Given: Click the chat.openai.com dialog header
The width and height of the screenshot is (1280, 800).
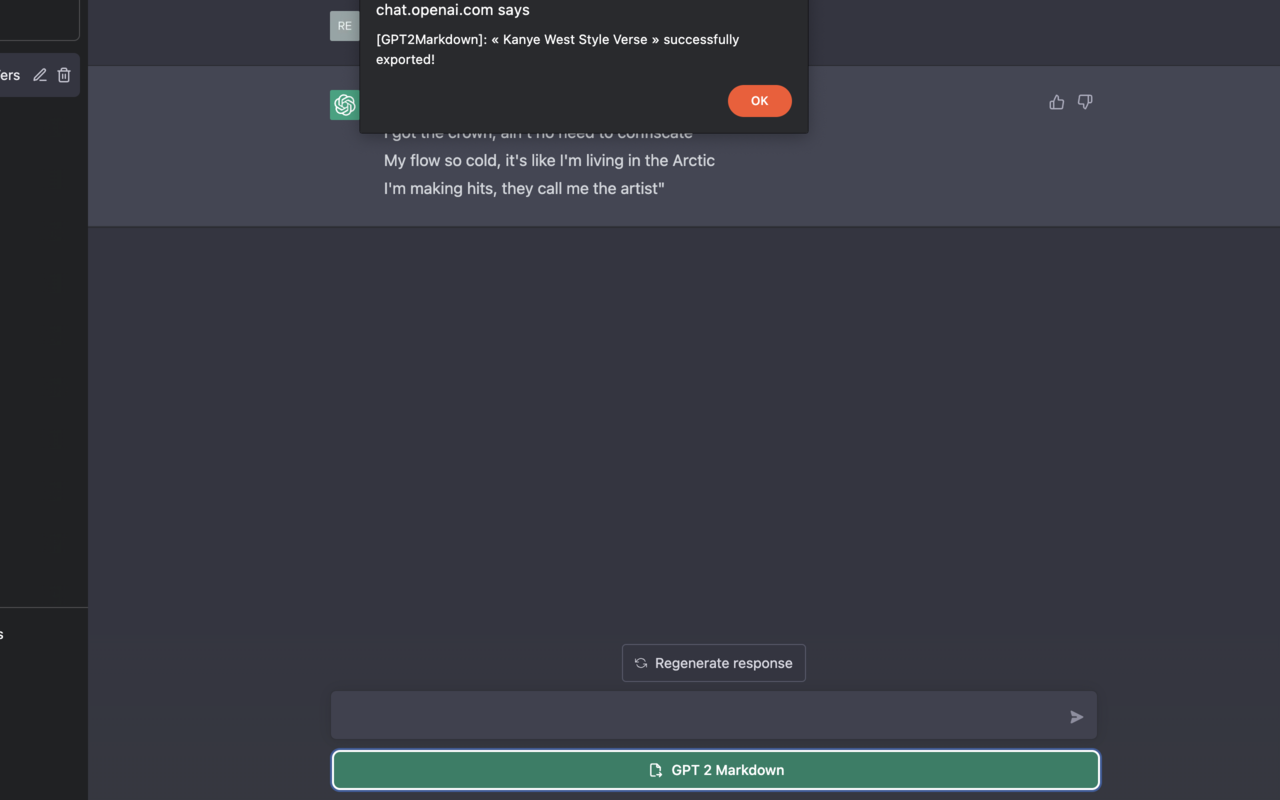Looking at the screenshot, I should click(452, 10).
